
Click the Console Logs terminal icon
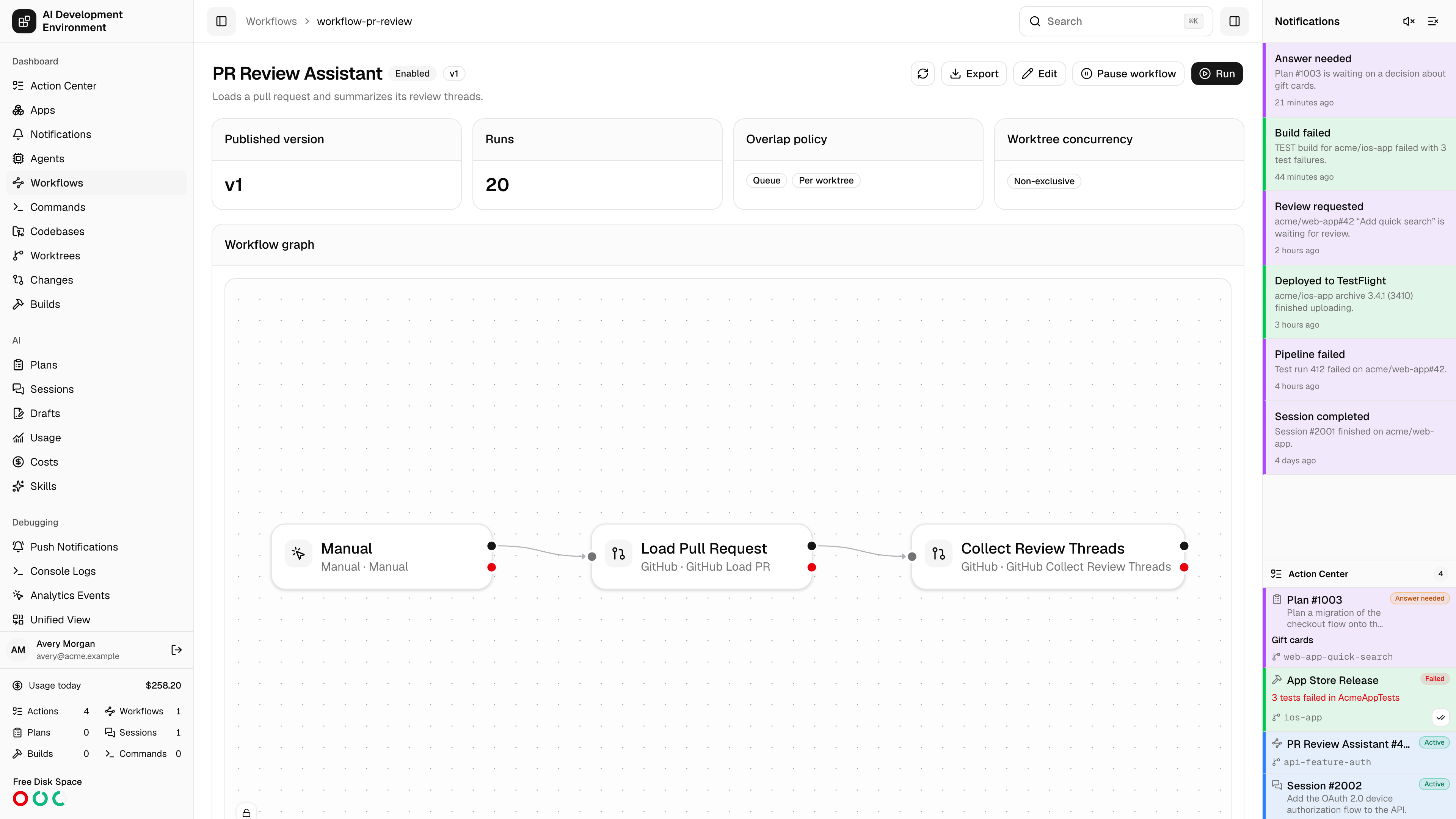click(x=18, y=571)
